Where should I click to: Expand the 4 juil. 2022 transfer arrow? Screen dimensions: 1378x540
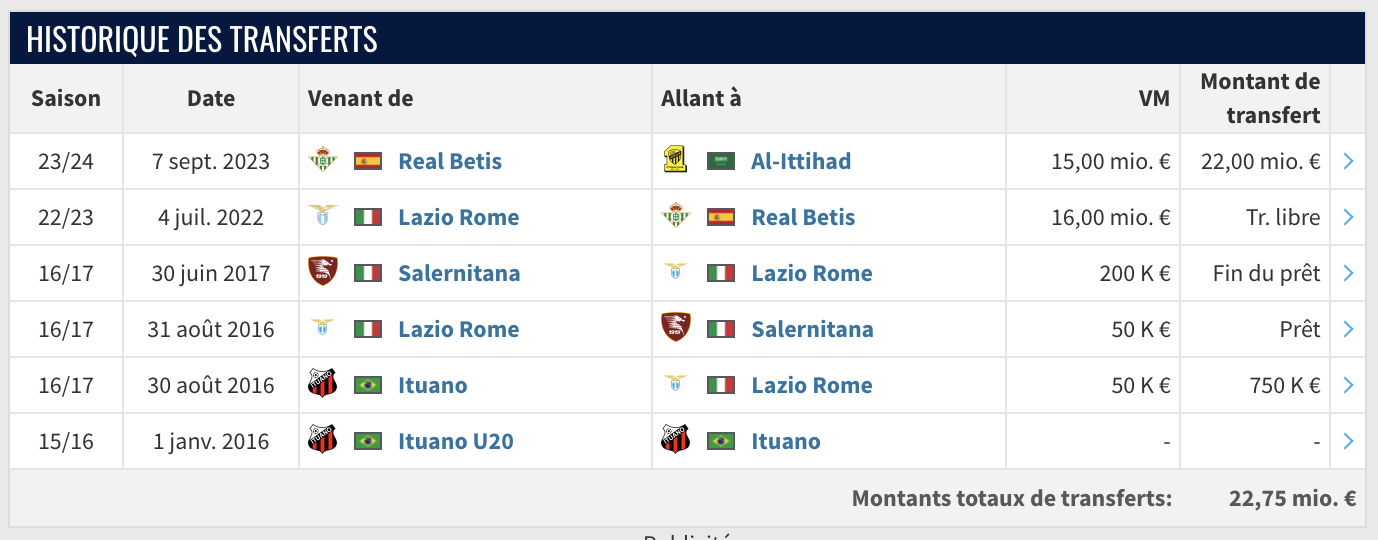point(1348,217)
